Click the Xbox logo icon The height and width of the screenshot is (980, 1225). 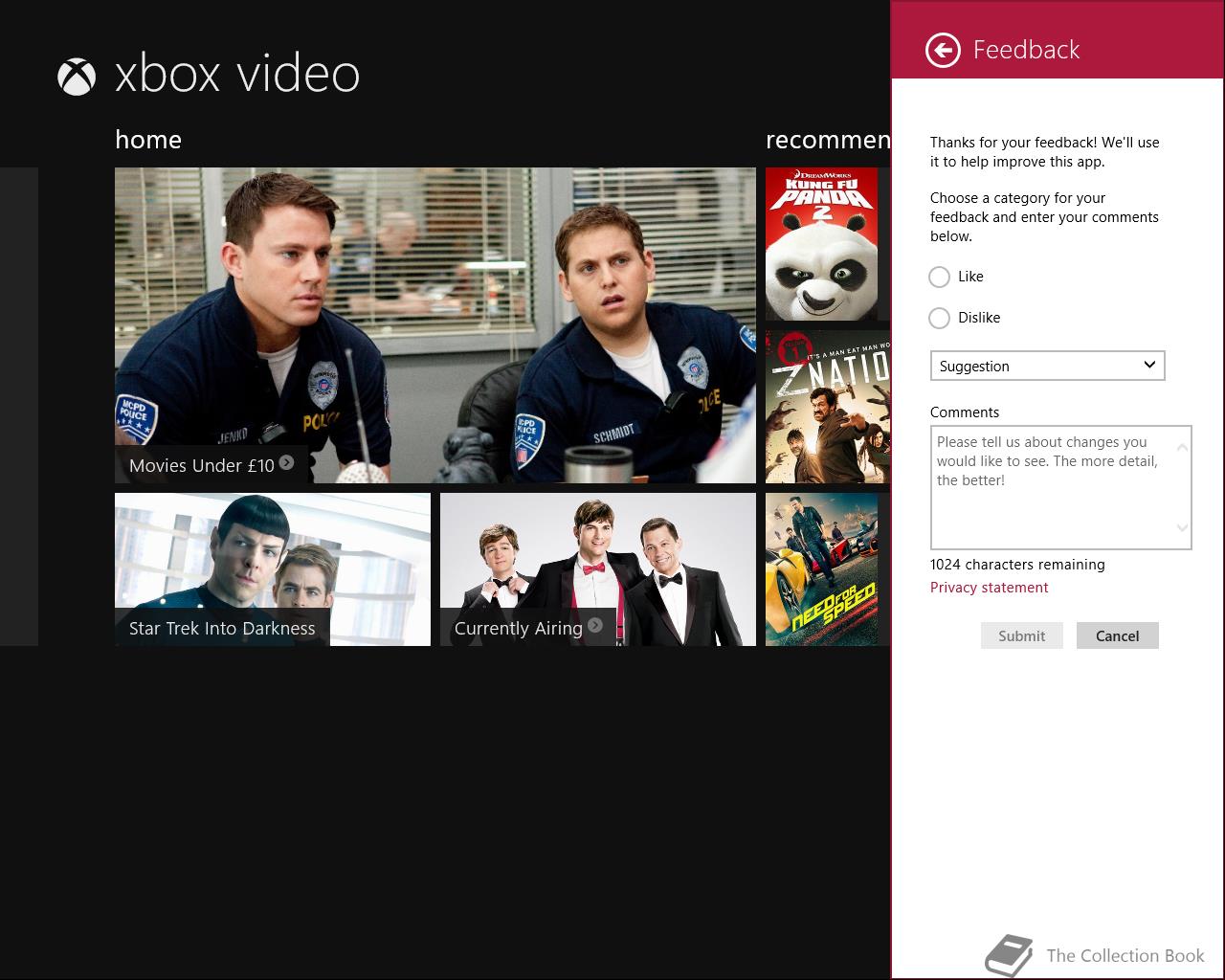pos(77,77)
